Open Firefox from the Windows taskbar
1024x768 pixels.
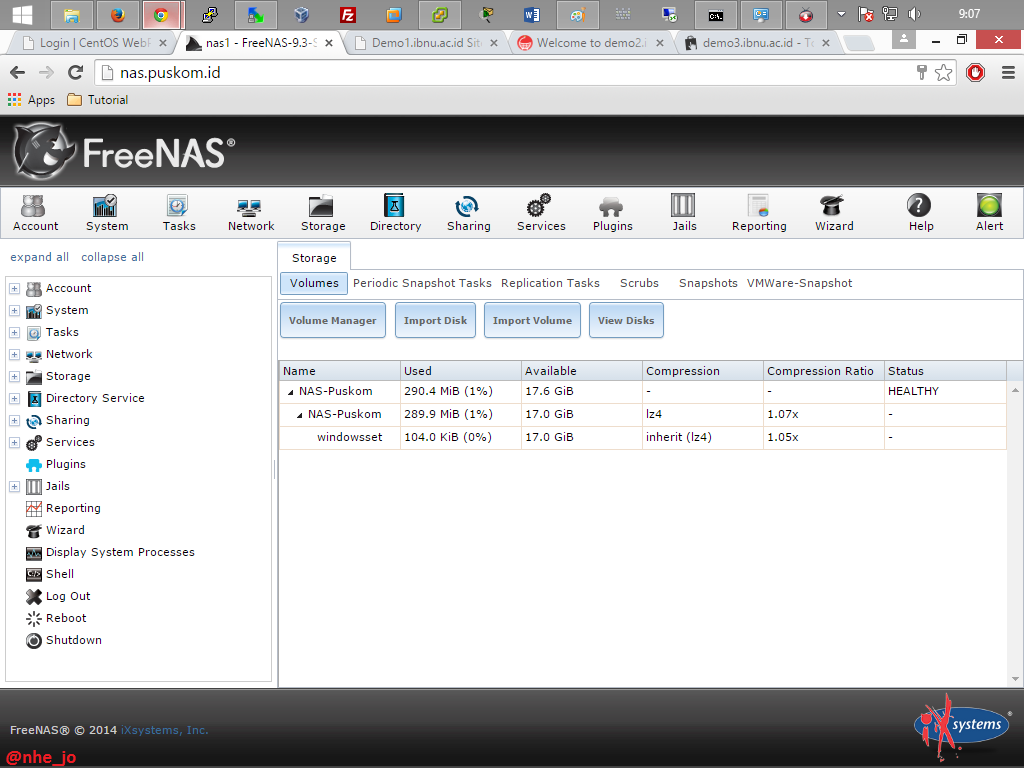[118, 14]
